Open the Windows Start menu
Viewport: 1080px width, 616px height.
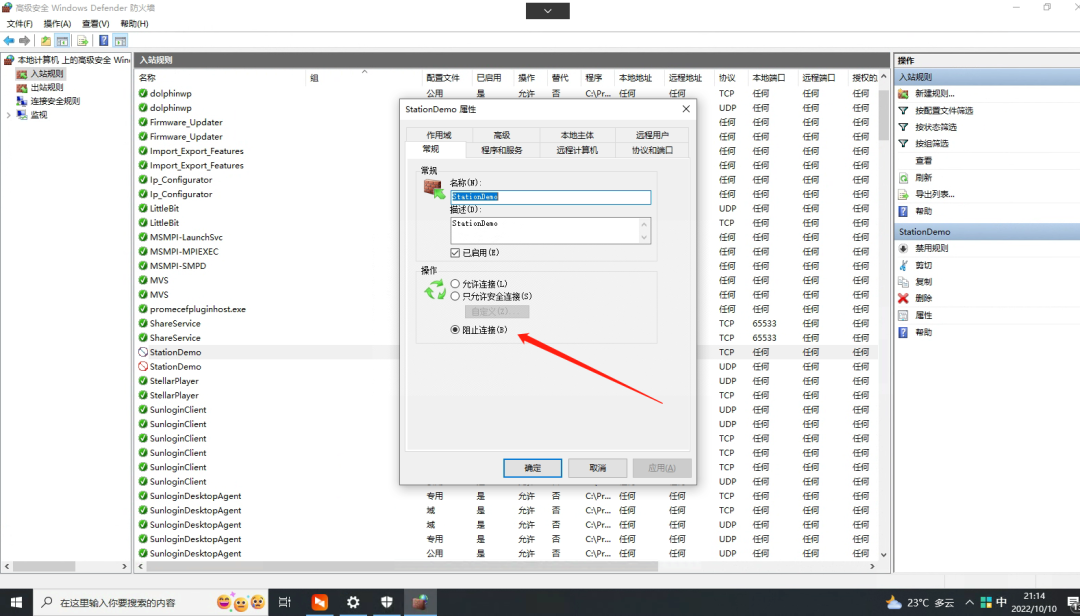tap(16, 602)
